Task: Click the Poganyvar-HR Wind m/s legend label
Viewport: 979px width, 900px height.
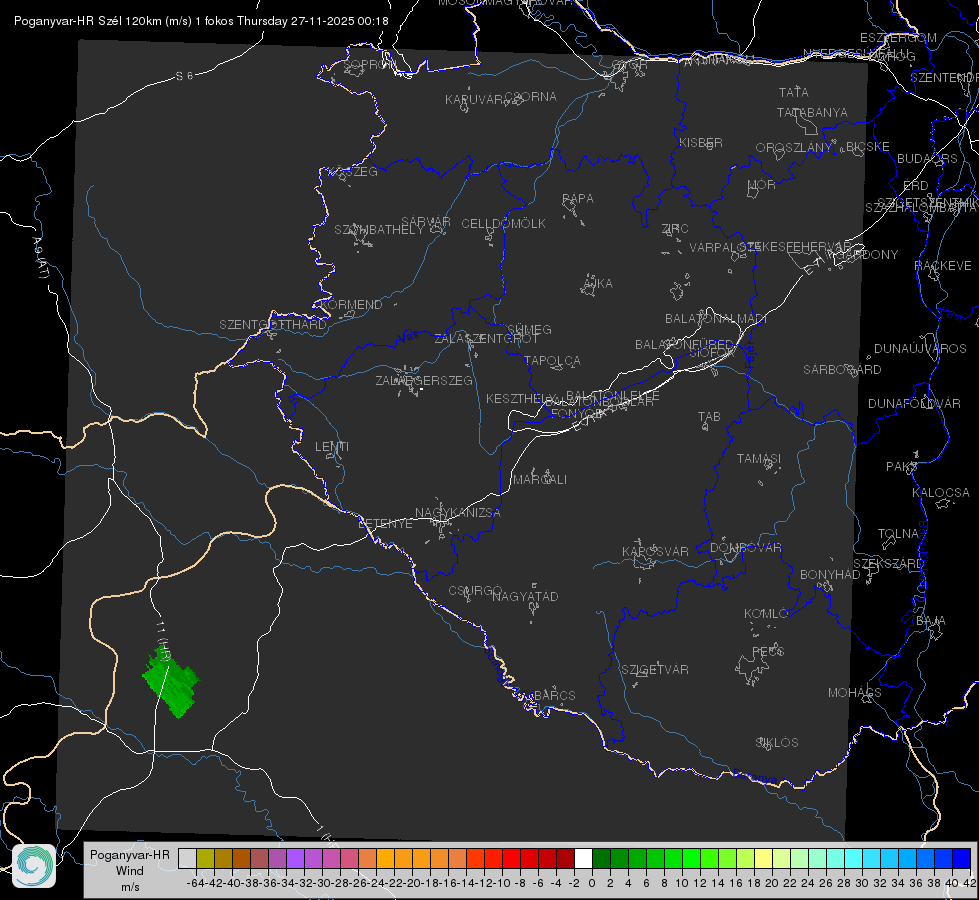Action: [130, 870]
